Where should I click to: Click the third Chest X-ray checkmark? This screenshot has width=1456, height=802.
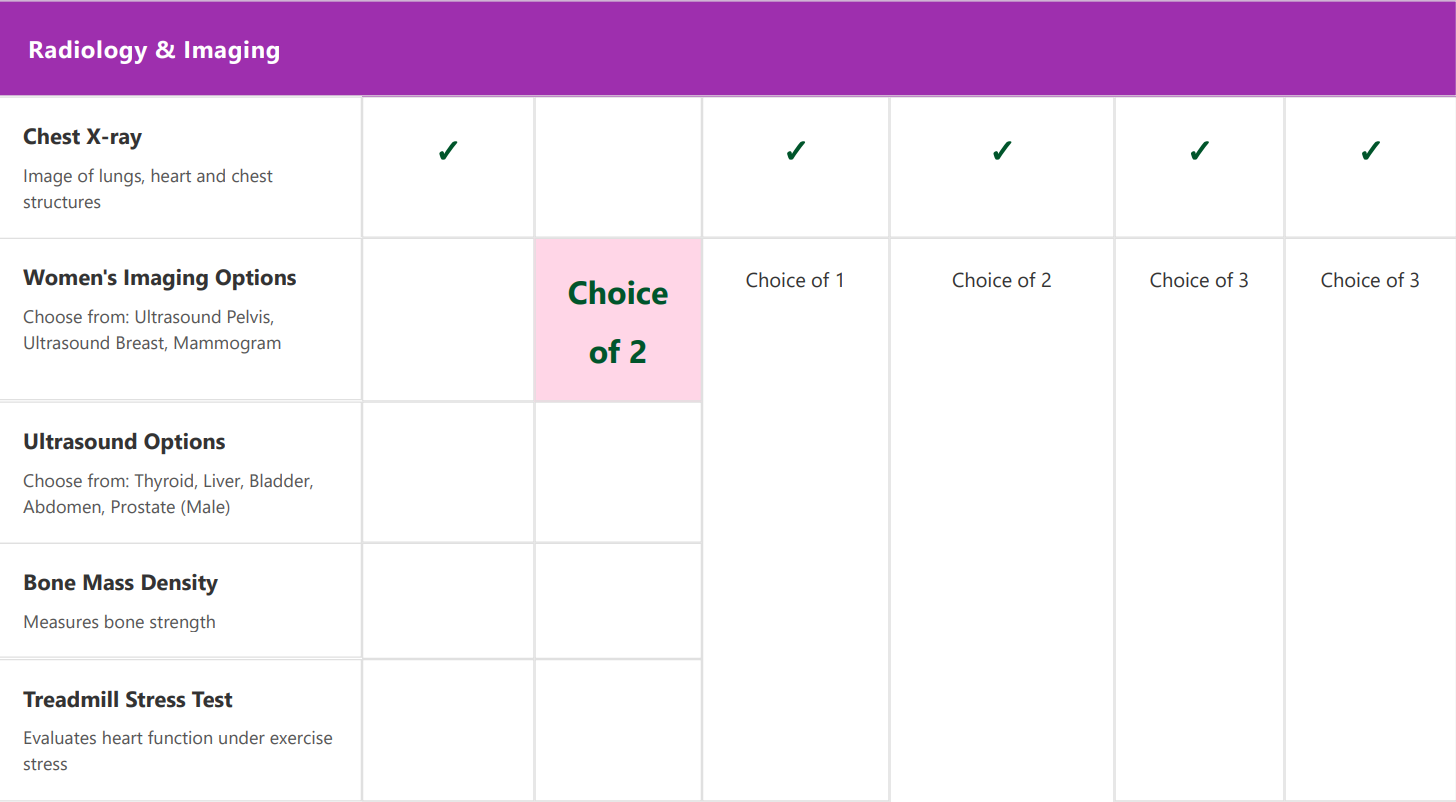(1002, 151)
